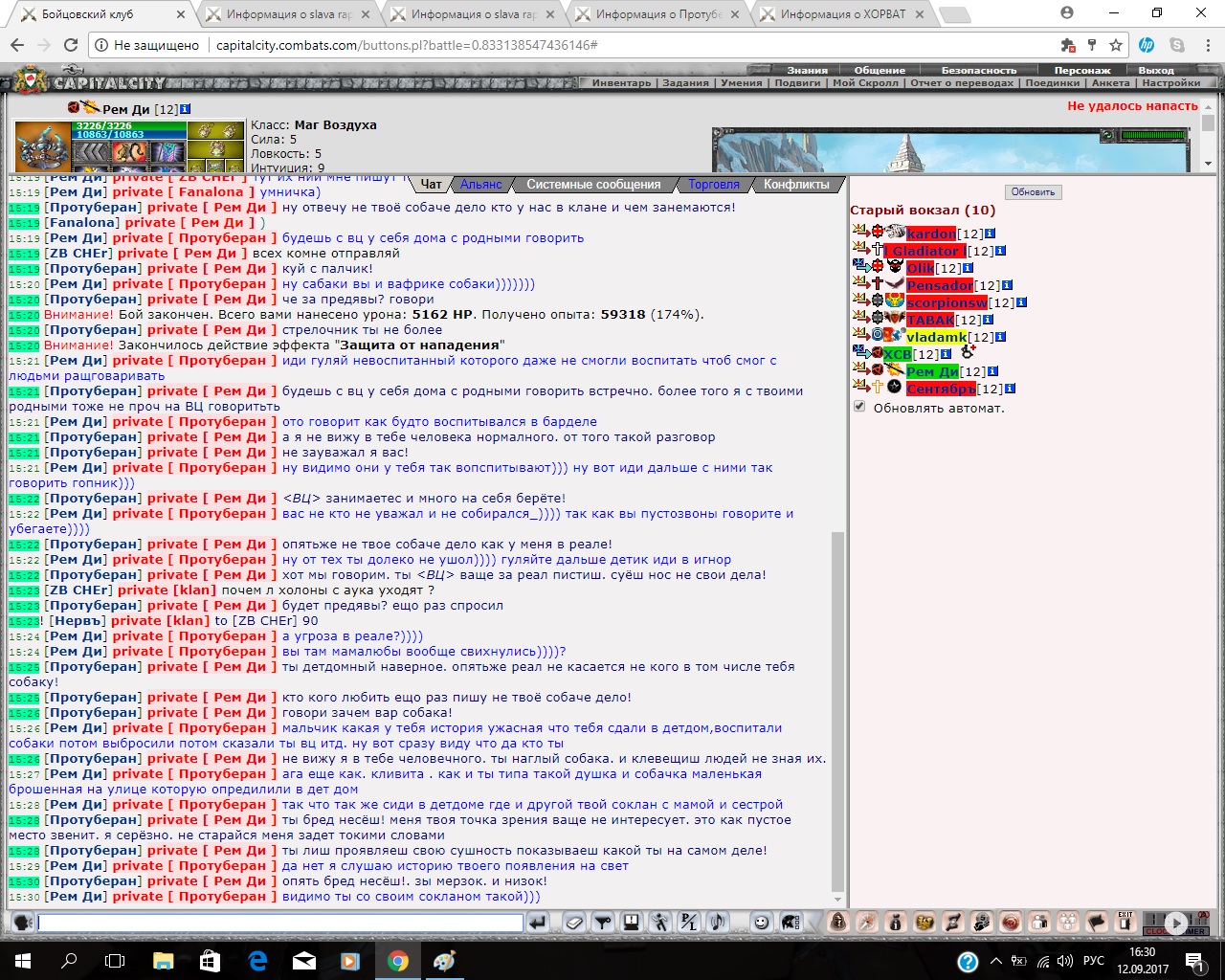The image size is (1225, 980).
Task: Click the head icon left of chat input
Action: click(22, 923)
